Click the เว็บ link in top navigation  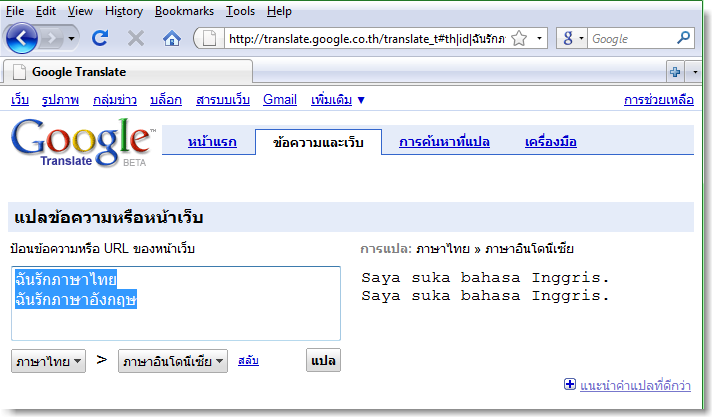20,99
